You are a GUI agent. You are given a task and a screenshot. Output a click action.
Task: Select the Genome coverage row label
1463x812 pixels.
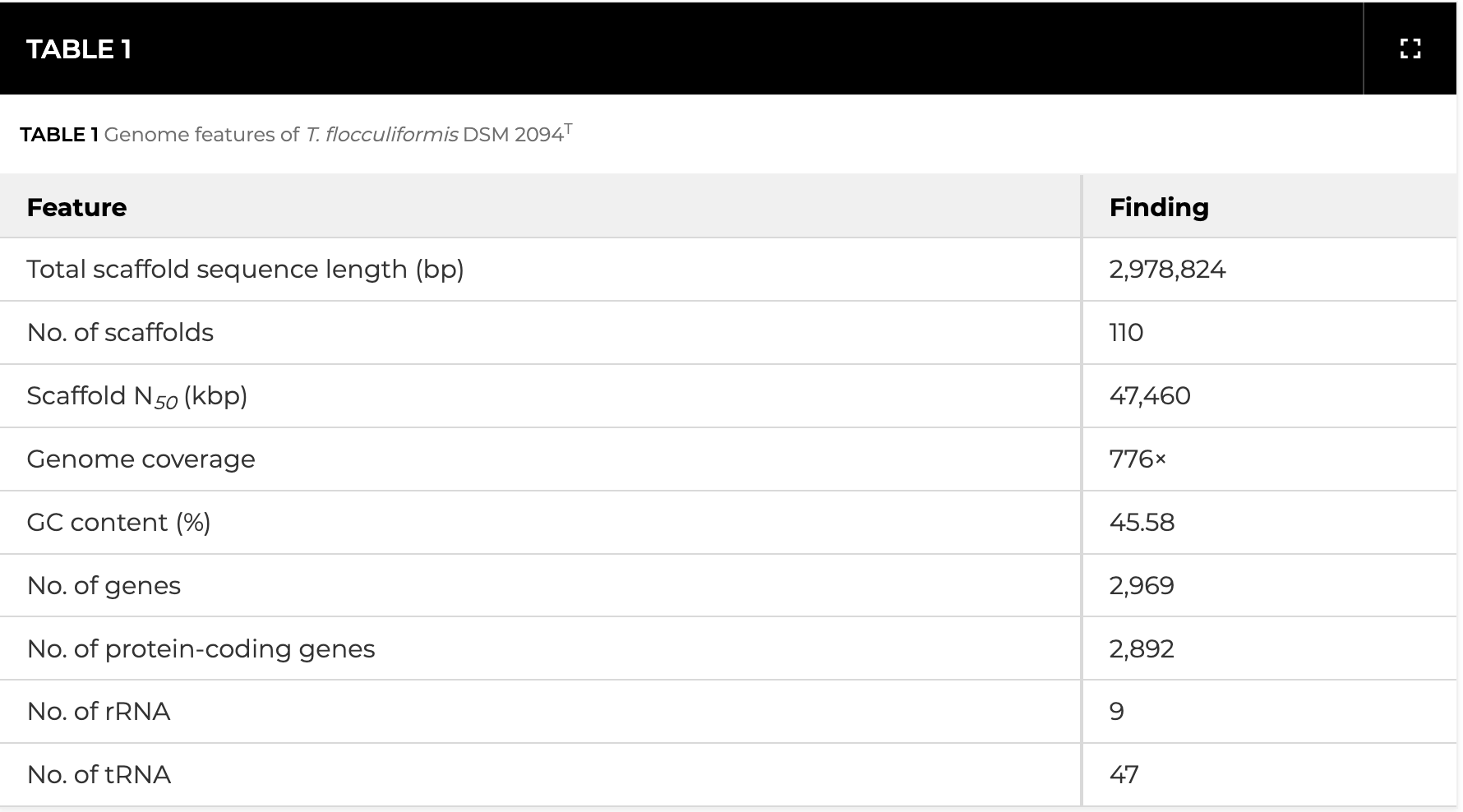(141, 459)
